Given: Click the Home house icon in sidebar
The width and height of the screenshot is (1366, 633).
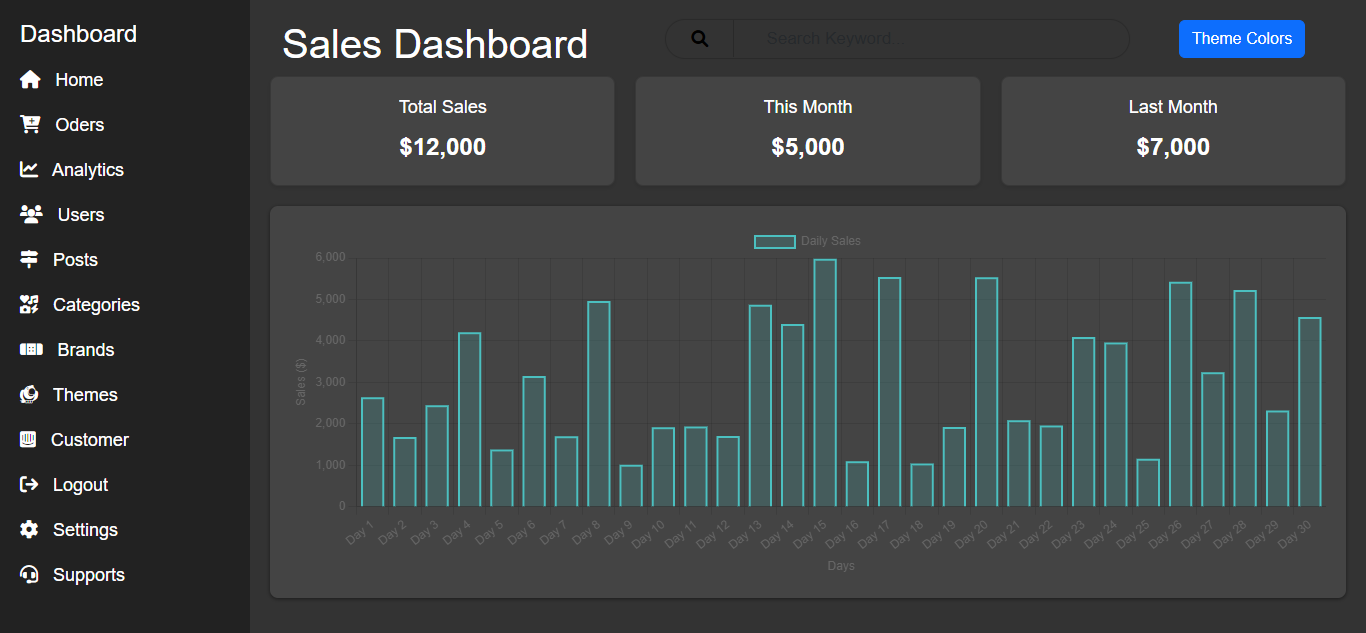Looking at the screenshot, I should coord(30,80).
